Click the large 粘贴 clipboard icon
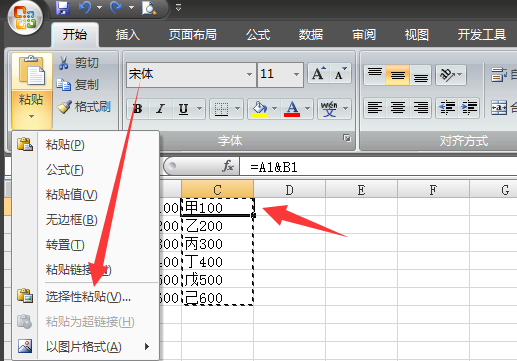 pyautogui.click(x=32, y=71)
